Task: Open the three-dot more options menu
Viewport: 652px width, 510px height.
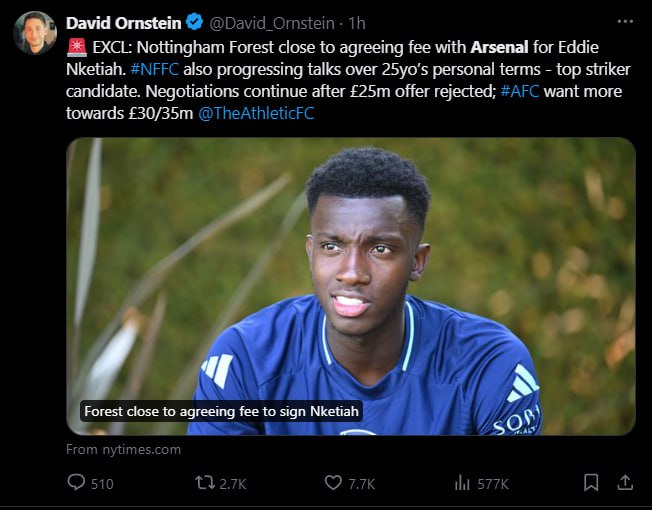Action: coord(625,22)
